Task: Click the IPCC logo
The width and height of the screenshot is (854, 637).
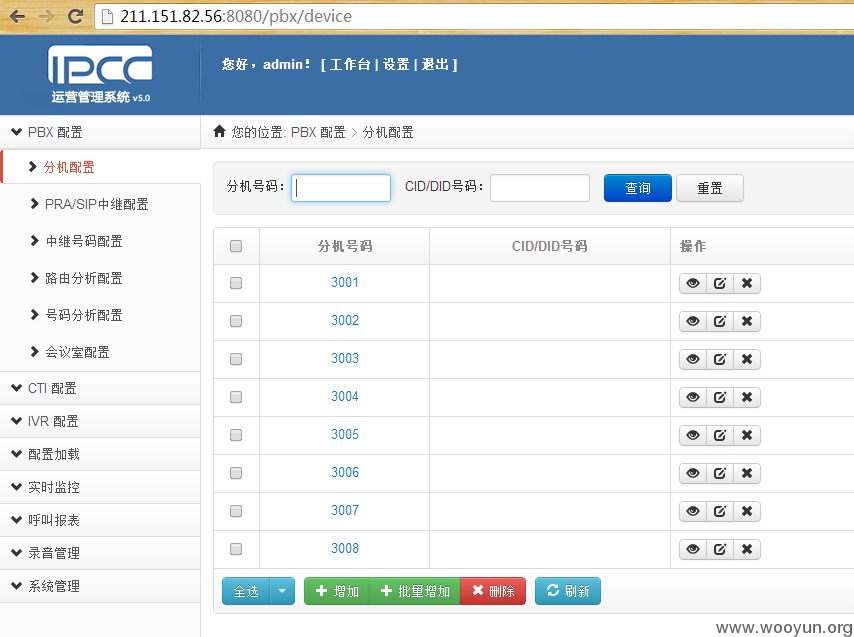Action: pyautogui.click(x=100, y=74)
